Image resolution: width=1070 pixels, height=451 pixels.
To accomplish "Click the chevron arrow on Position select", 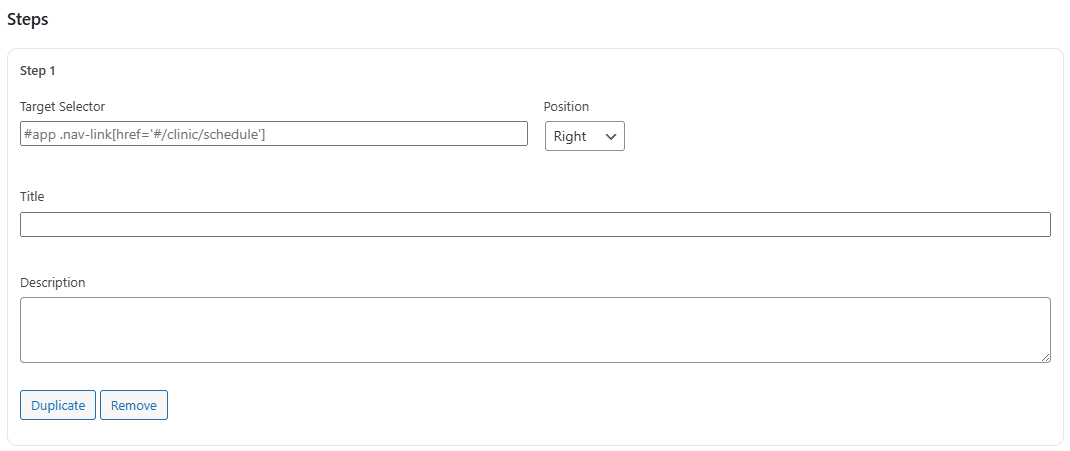I will pos(611,136).
